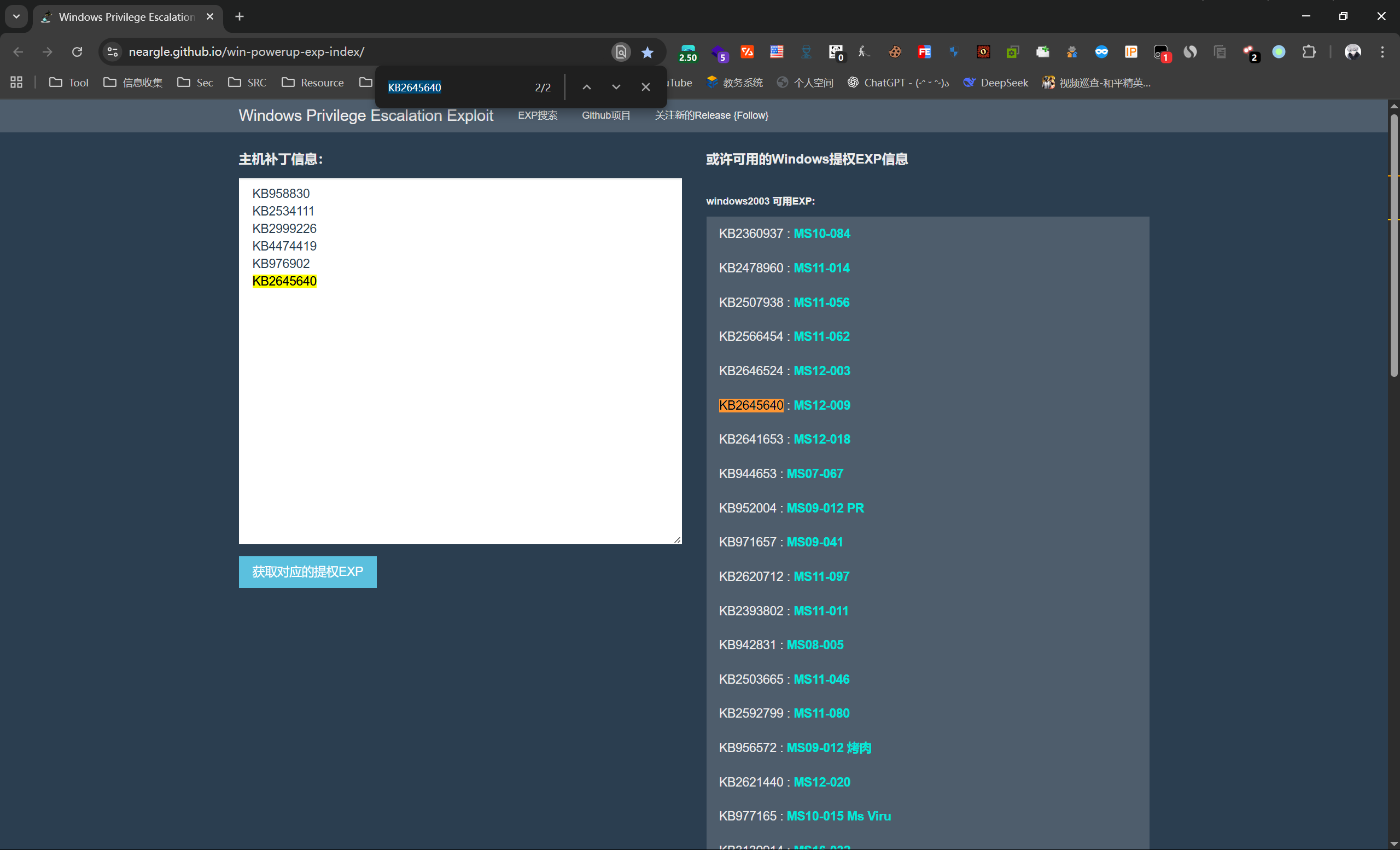This screenshot has height=850, width=1400.
Task: Click the IP extension icon
Action: pos(1131,52)
